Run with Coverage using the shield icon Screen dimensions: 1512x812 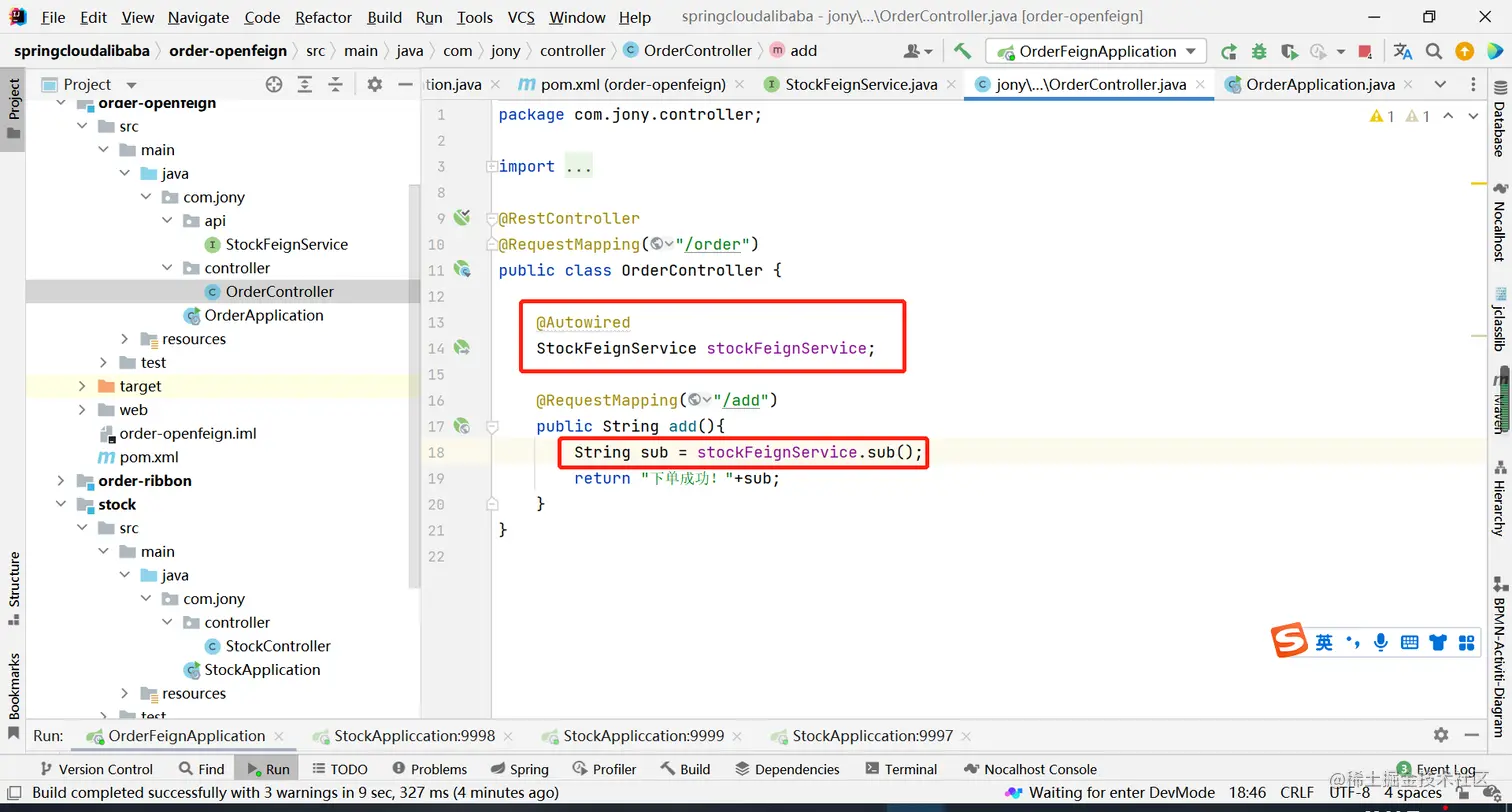pyautogui.click(x=1289, y=51)
